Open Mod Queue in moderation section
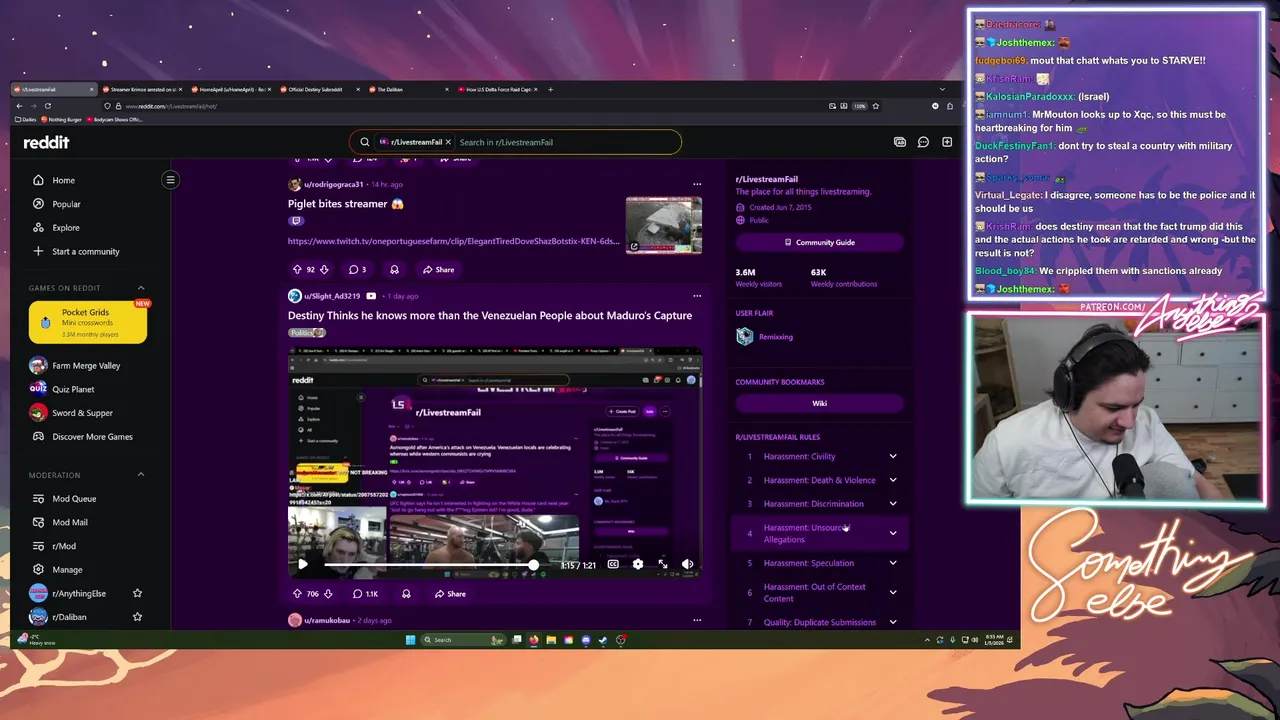Image resolution: width=1280 pixels, height=720 pixels. [x=74, y=499]
